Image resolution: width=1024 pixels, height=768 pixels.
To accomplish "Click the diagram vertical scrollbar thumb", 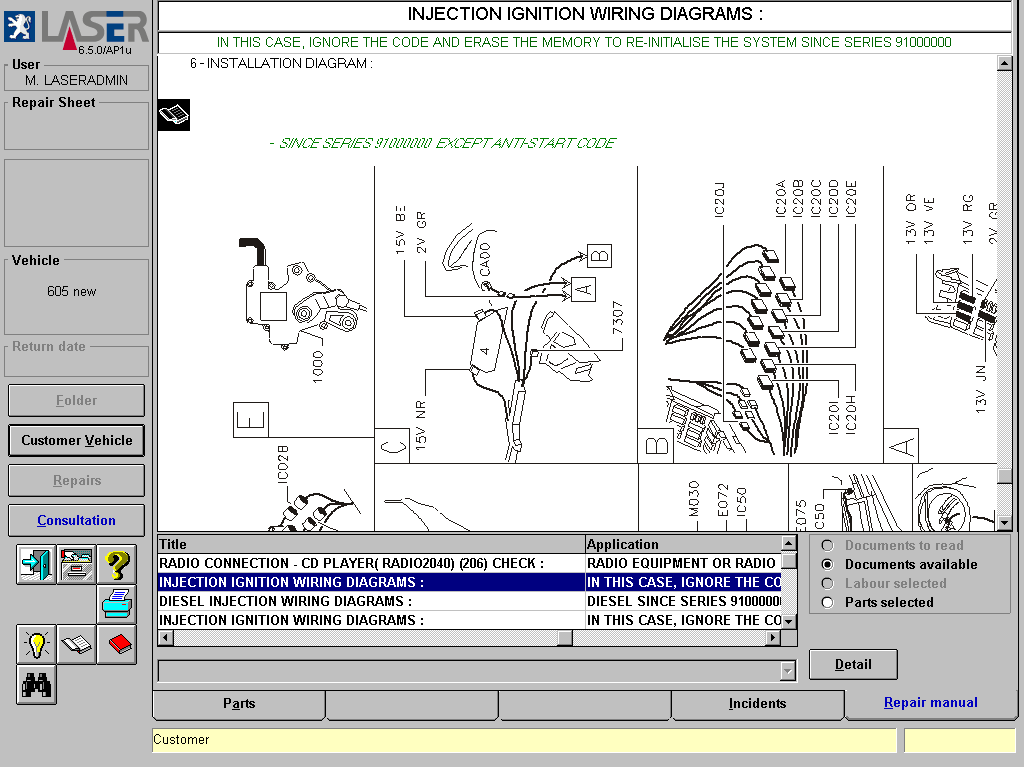I will [x=1004, y=475].
